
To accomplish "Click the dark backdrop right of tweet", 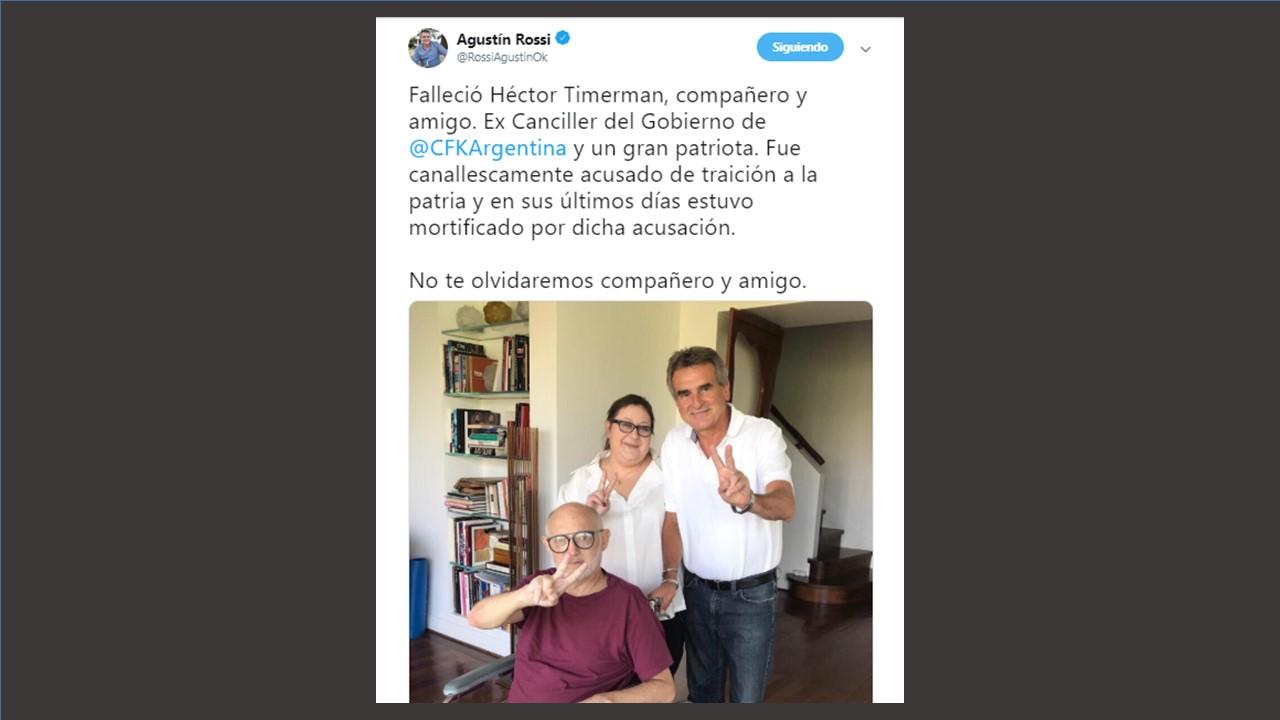I will [1092, 360].
